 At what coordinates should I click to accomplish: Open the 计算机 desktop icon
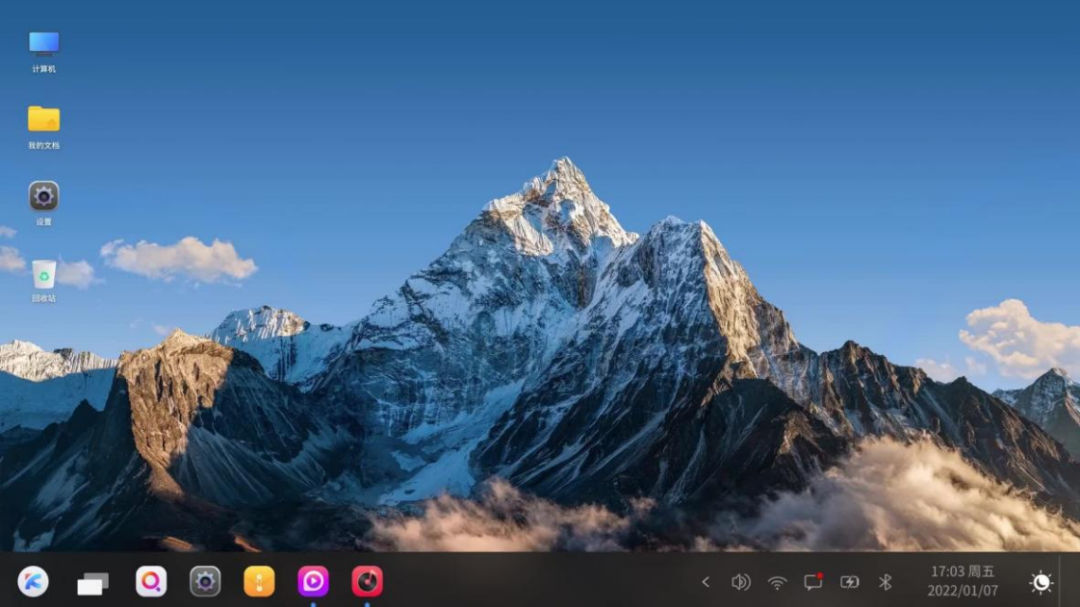pyautogui.click(x=43, y=52)
